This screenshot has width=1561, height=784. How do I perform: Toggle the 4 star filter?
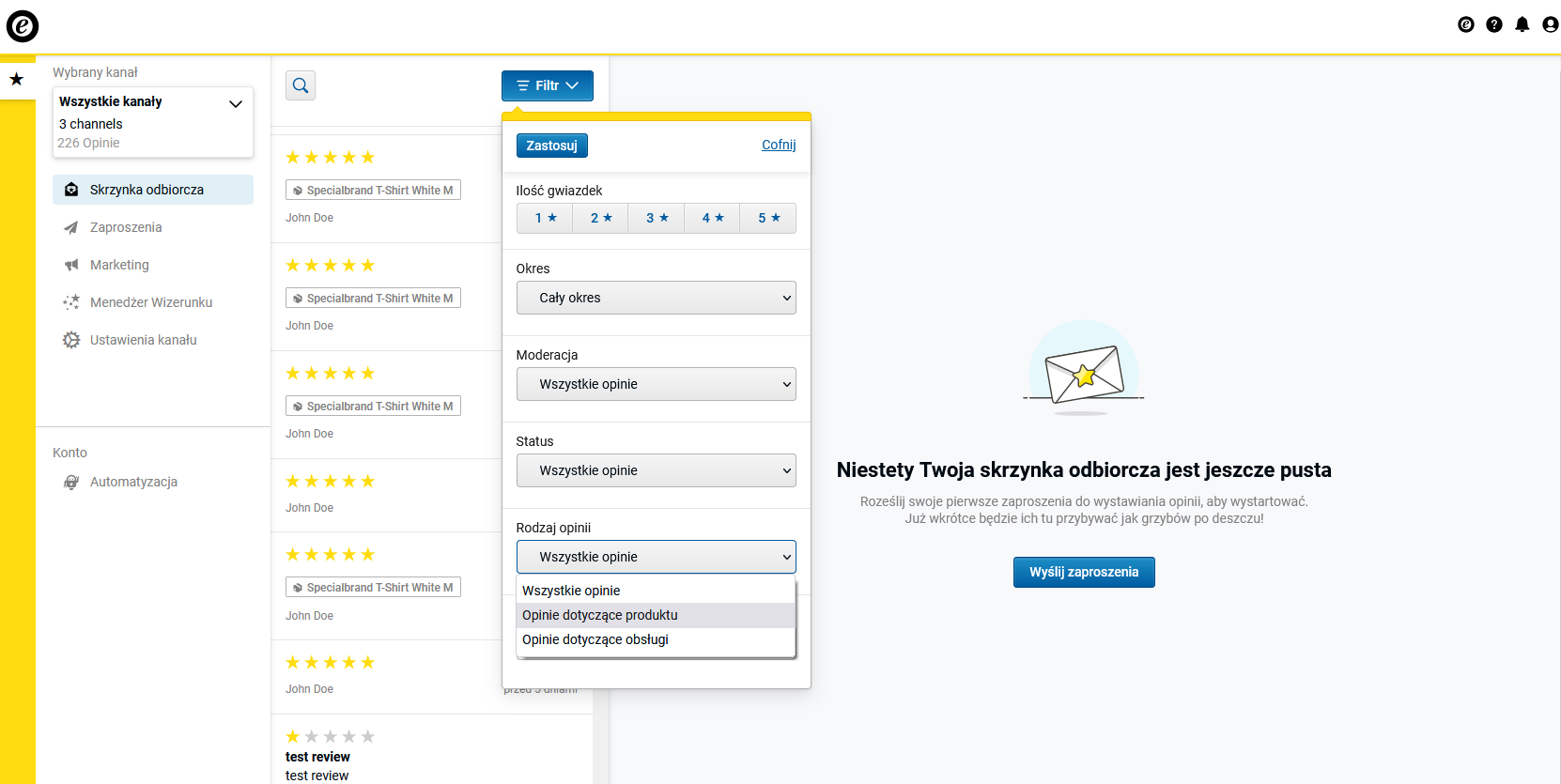point(712,218)
